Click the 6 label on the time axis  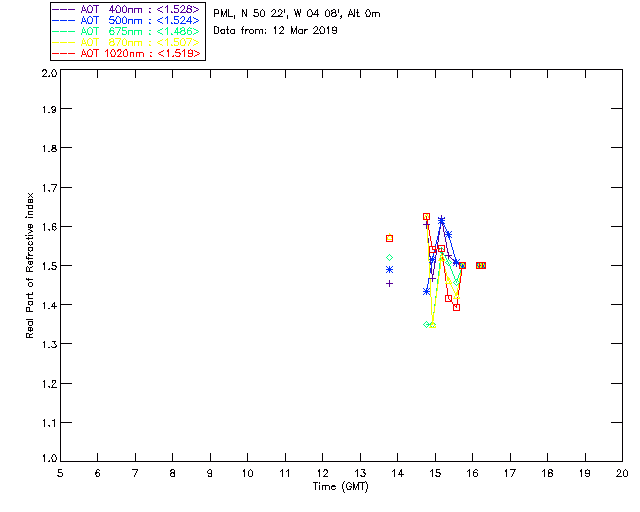[98, 473]
